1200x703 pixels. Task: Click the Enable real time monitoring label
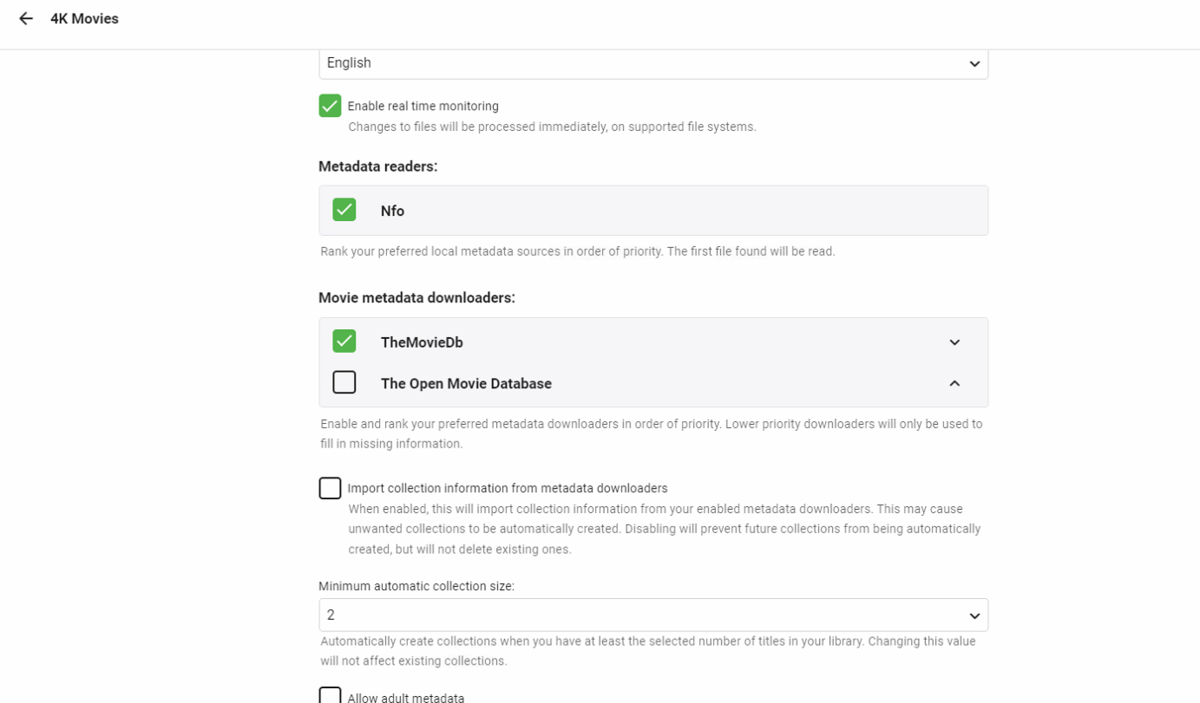(x=423, y=106)
